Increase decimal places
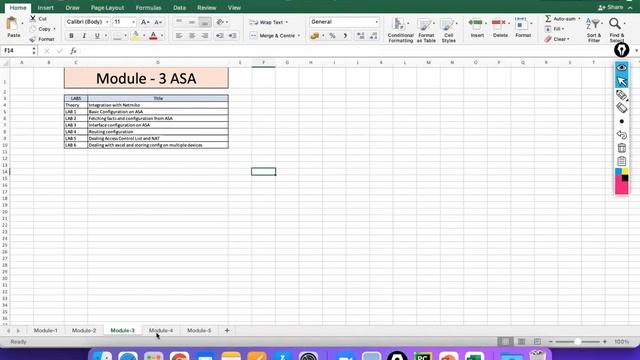The image size is (640, 360). click(360, 36)
